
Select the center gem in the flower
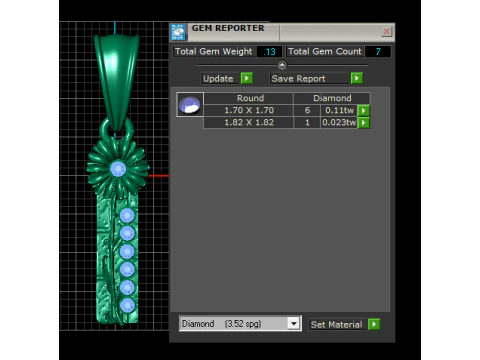click(118, 169)
